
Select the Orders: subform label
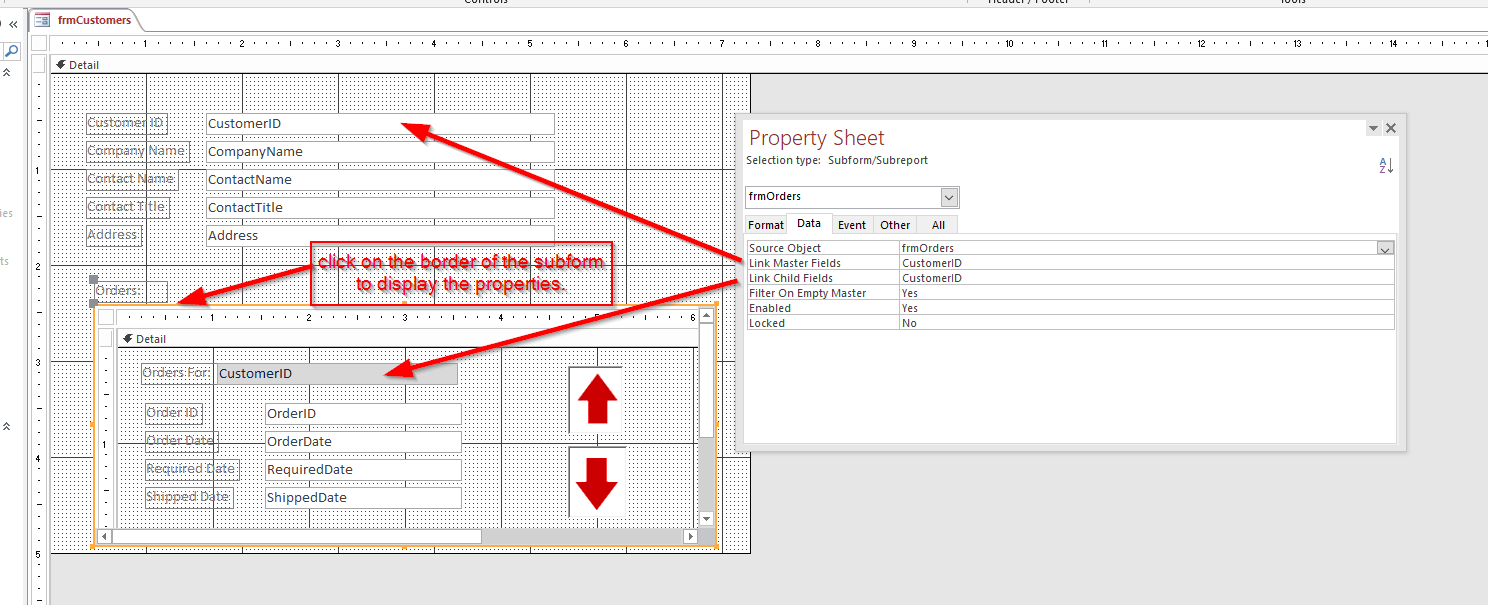[130, 292]
